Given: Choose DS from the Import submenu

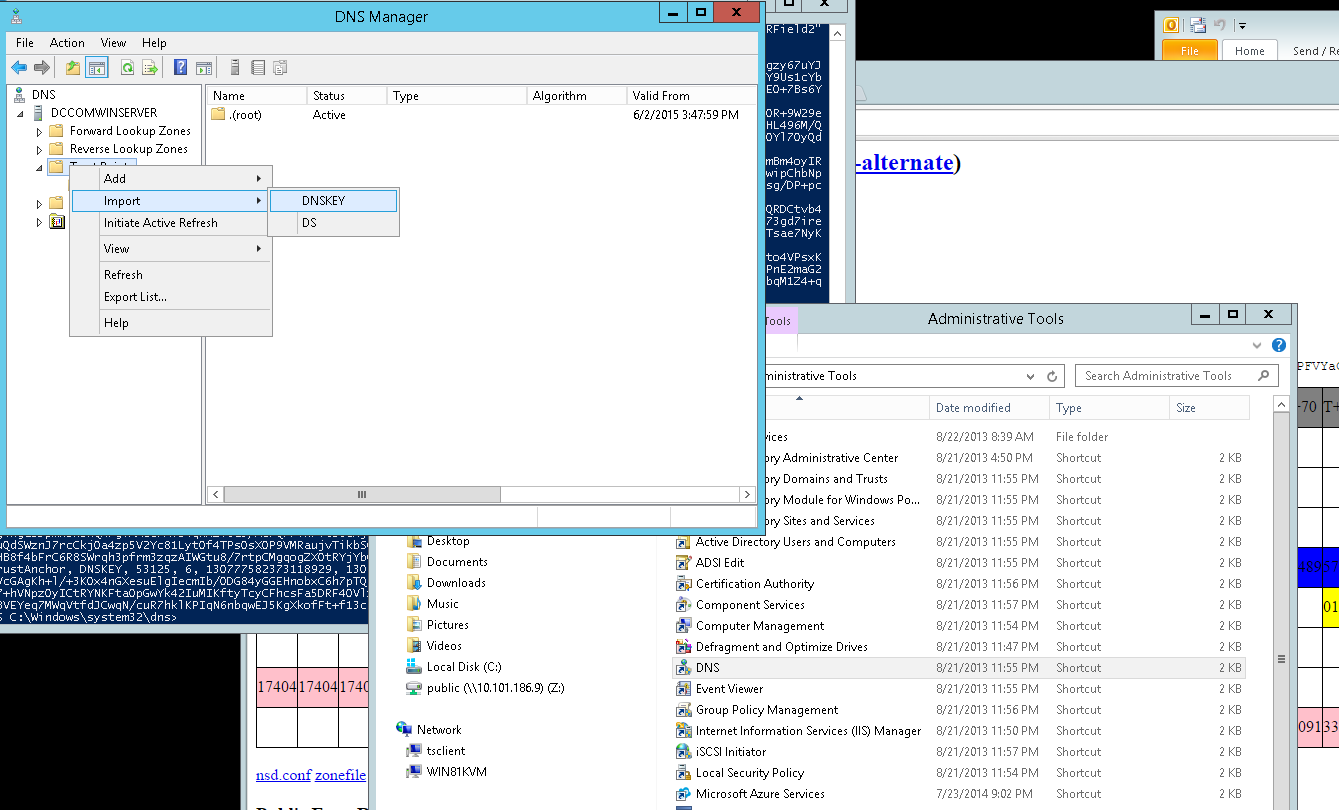Looking at the screenshot, I should 334,223.
